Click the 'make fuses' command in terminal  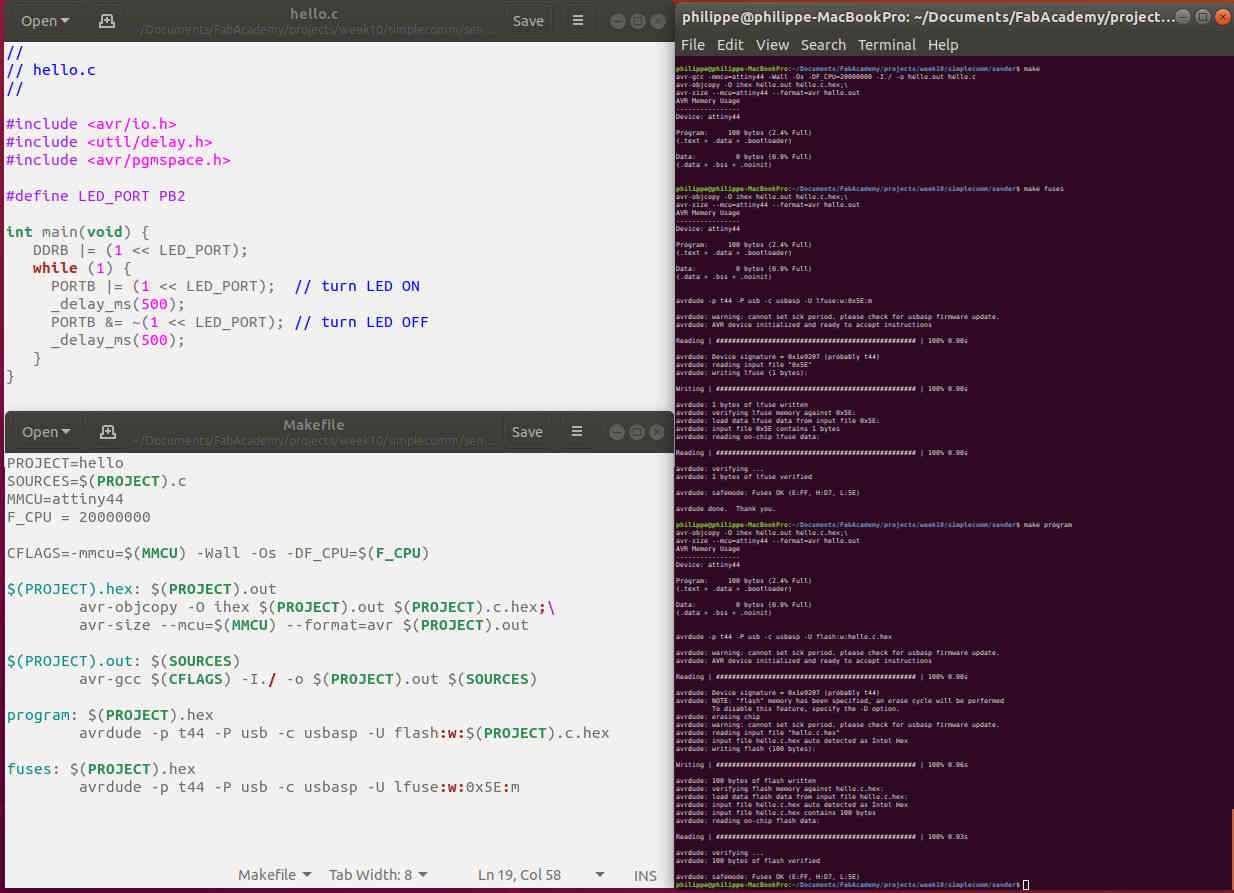(1046, 189)
